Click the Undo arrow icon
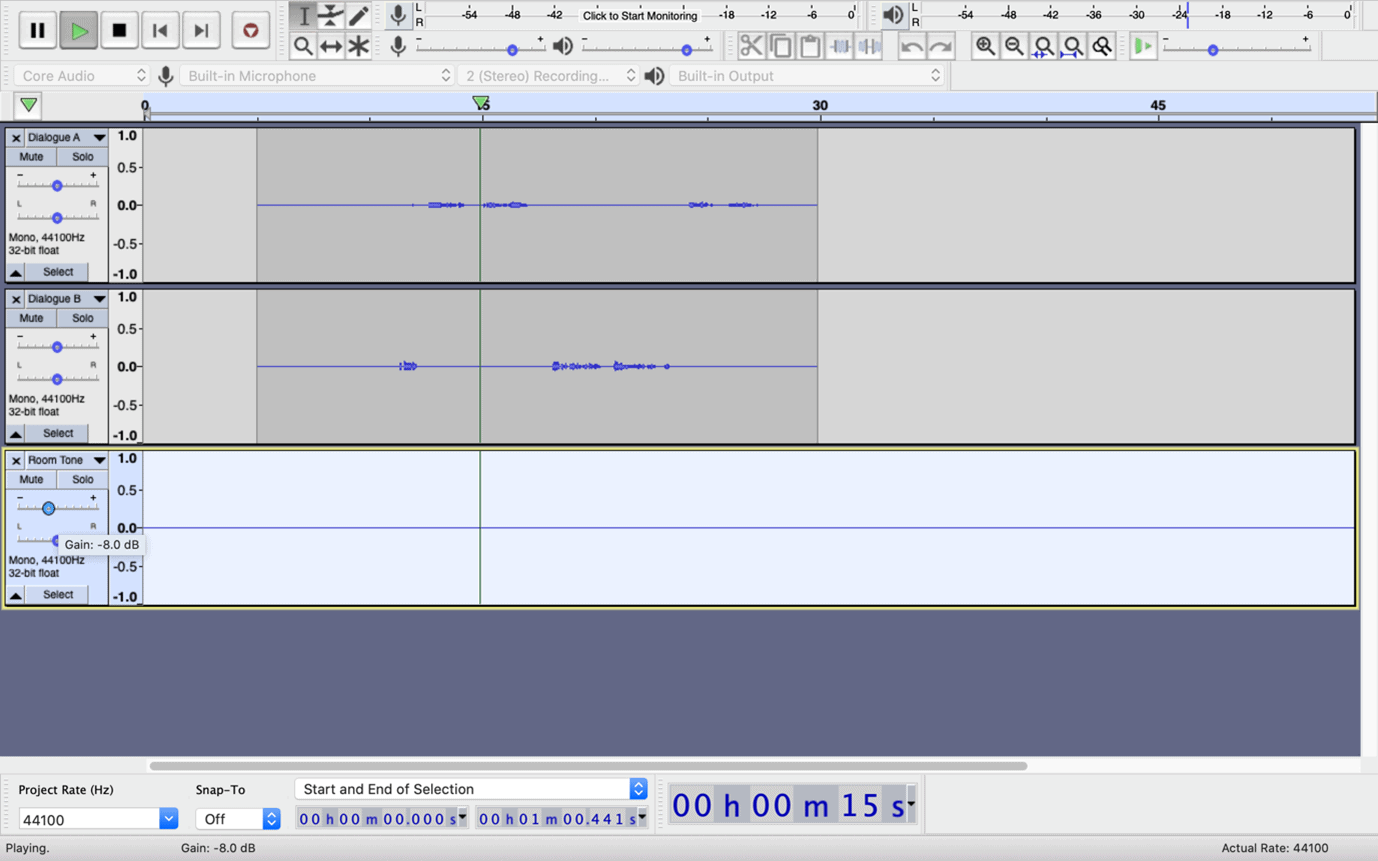1378x861 pixels. point(911,46)
